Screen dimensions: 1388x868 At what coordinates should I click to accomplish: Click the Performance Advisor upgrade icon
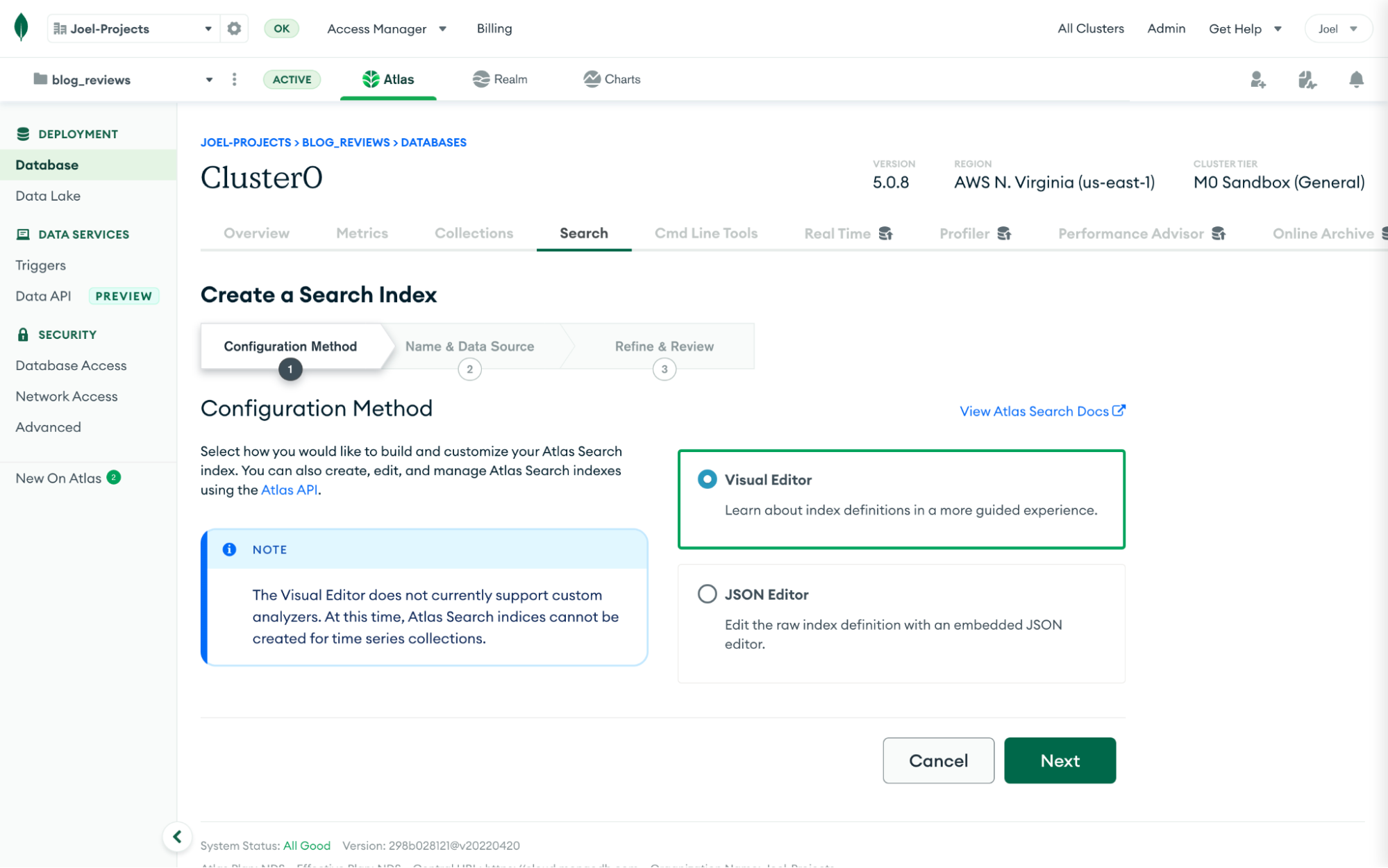pyautogui.click(x=1219, y=233)
